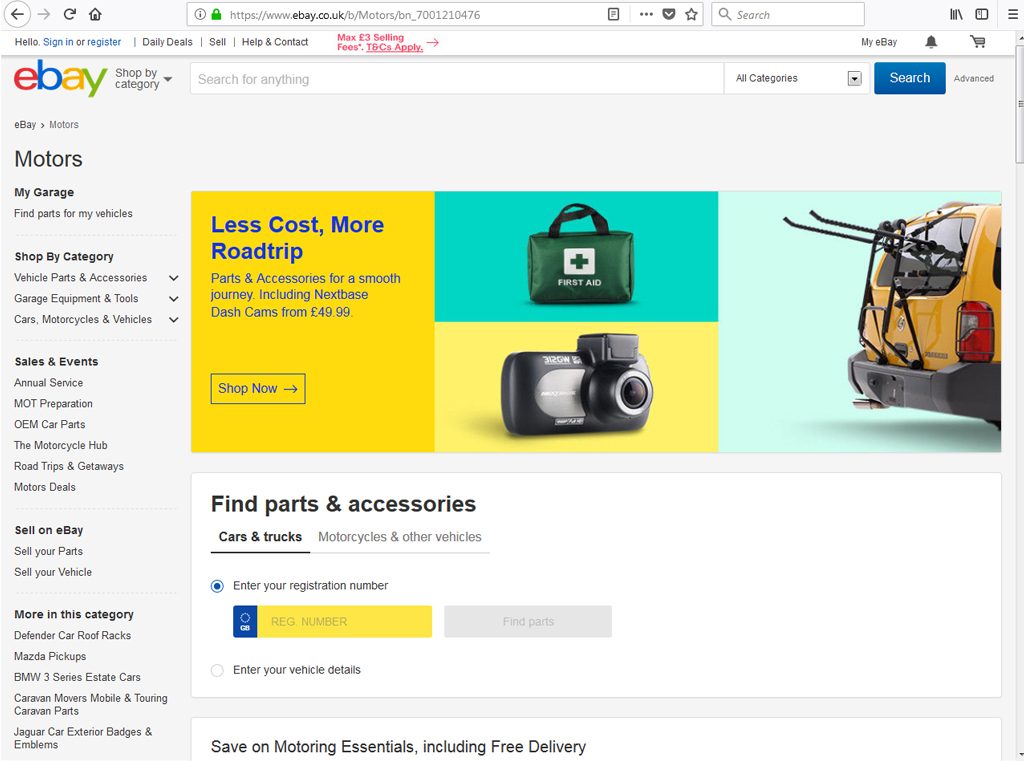Toggle reader view icon in the address bar
Image resolution: width=1024 pixels, height=761 pixels.
613,14
